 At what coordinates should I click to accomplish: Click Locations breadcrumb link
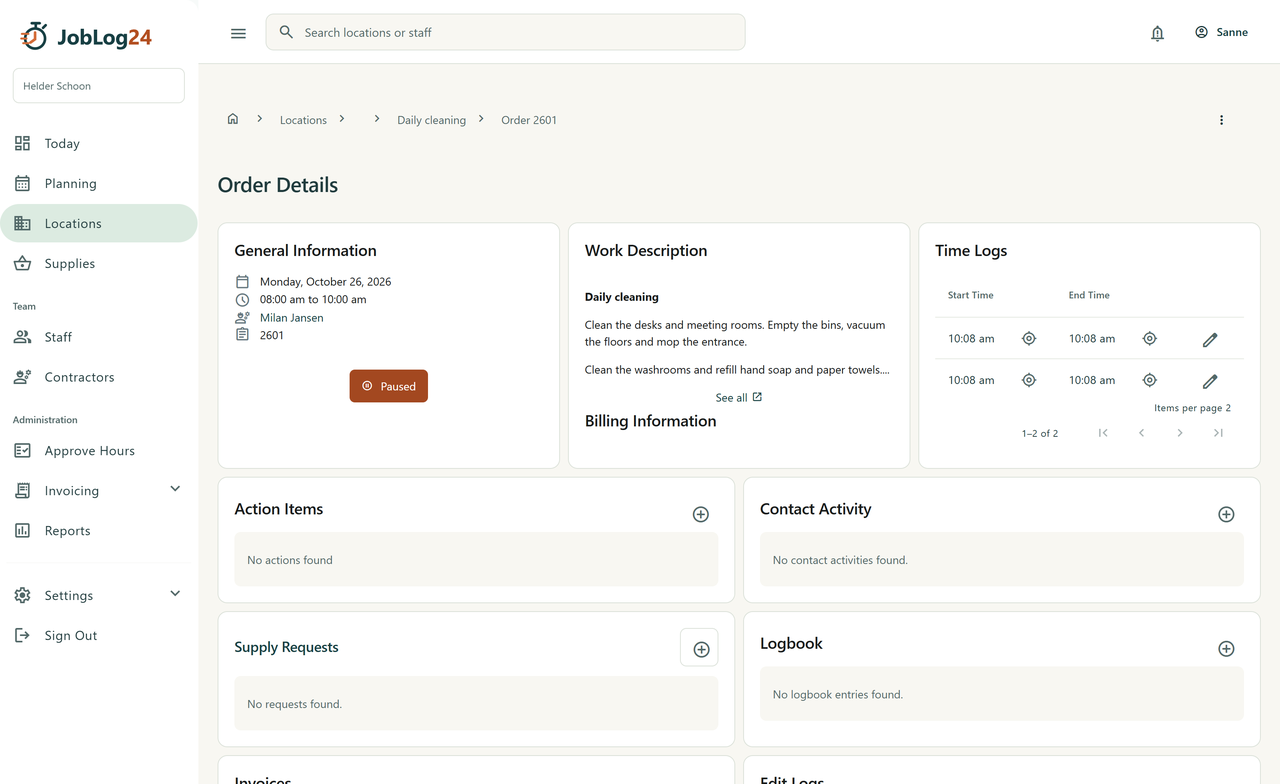click(x=303, y=120)
